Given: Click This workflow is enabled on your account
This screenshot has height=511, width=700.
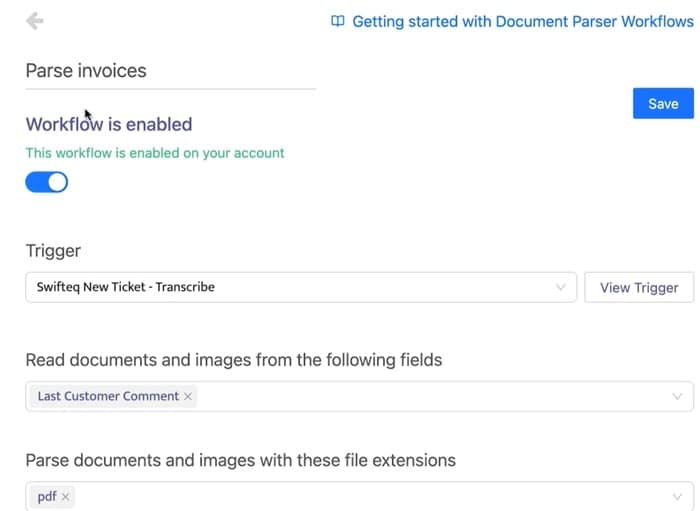Looking at the screenshot, I should coord(155,153).
